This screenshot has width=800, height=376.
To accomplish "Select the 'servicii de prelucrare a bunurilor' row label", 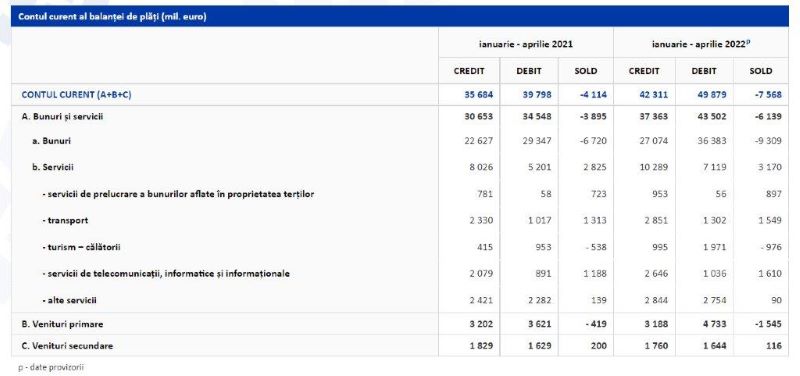I will [x=178, y=194].
